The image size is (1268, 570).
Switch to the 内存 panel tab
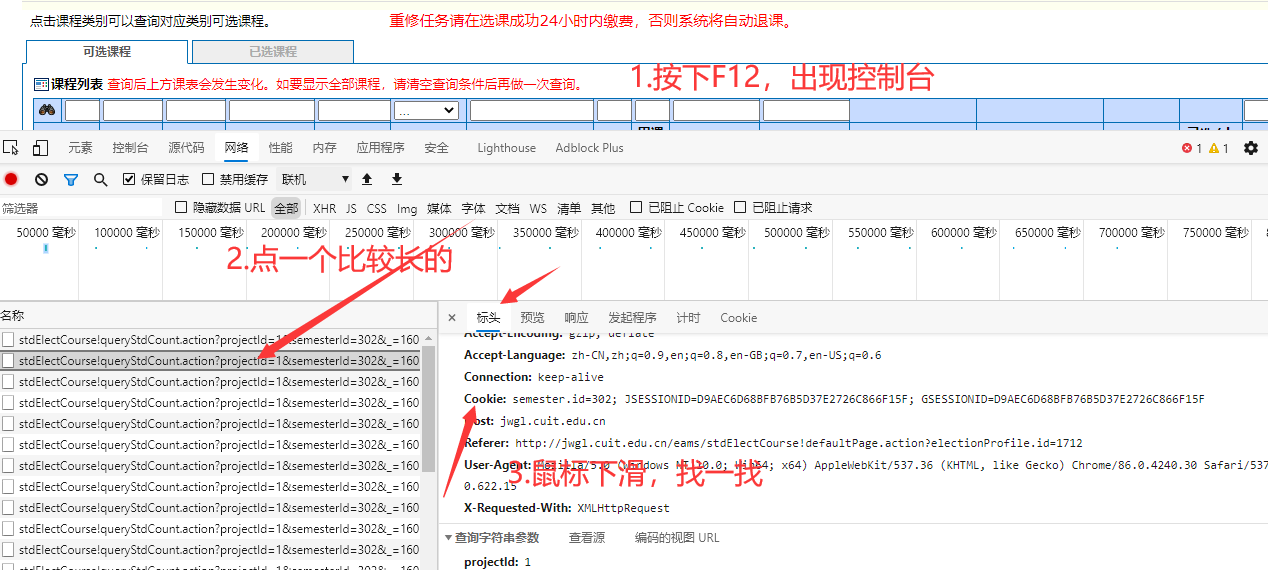(325, 148)
